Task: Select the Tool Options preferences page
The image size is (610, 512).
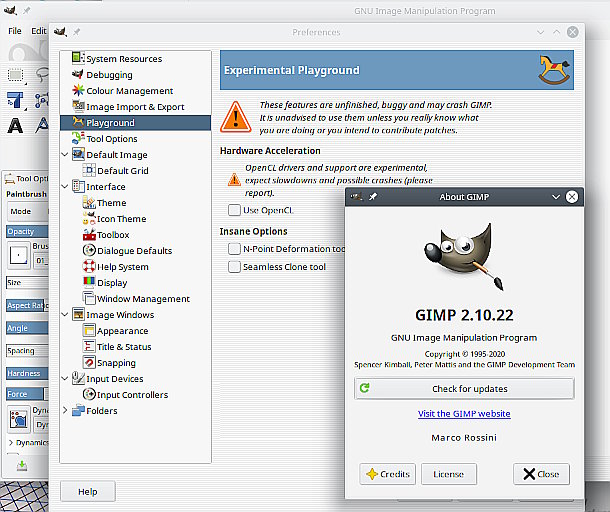Action: pos(135,139)
